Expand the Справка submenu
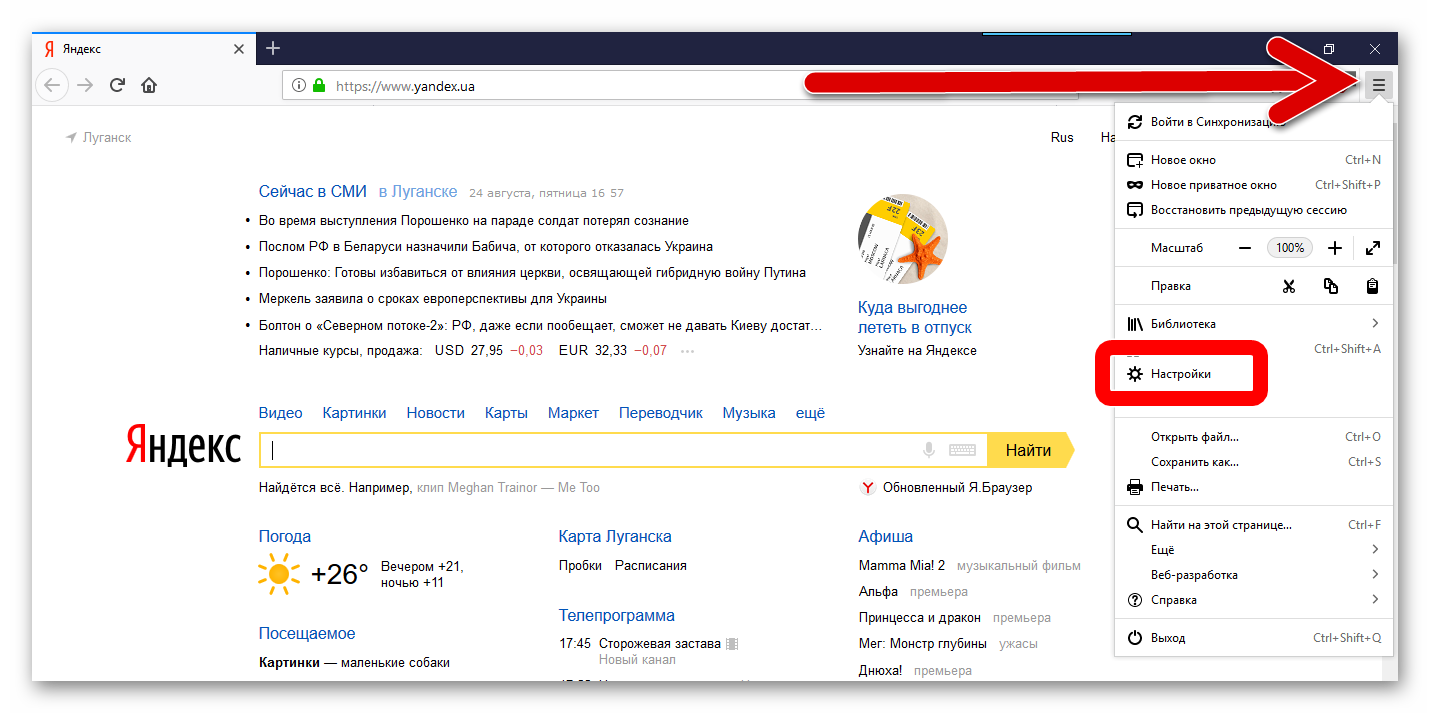The image size is (1430, 713). (x=1254, y=600)
